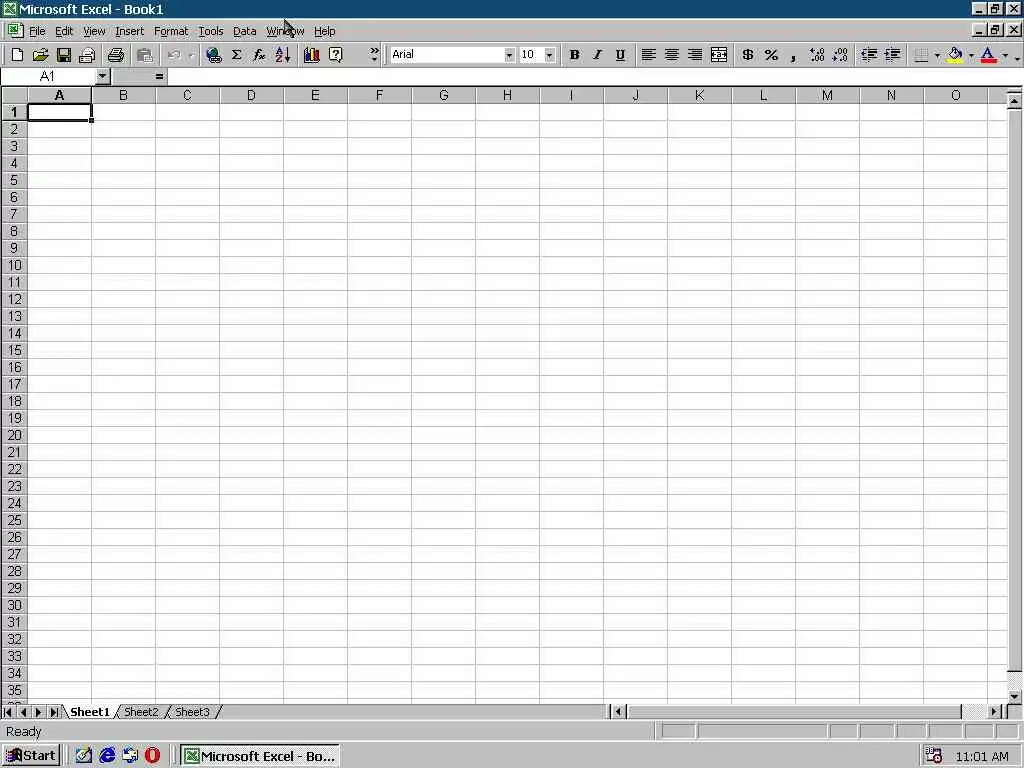Launch the Chart Wizard icon
The height and width of the screenshot is (768, 1024).
coord(312,55)
